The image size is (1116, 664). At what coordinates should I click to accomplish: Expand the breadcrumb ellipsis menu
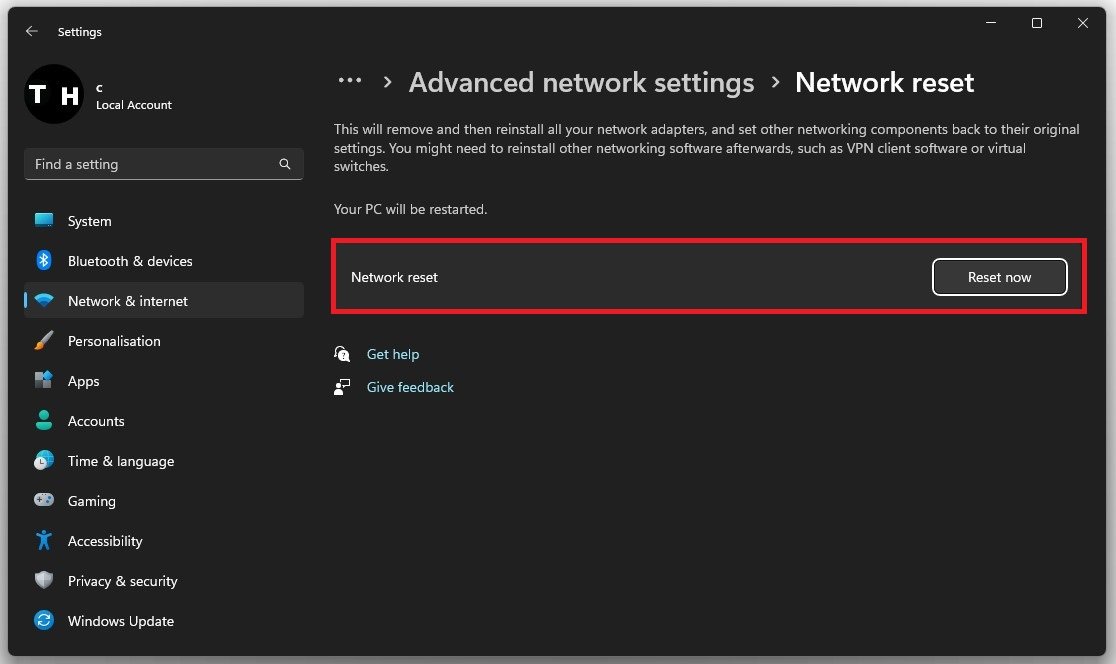click(350, 82)
